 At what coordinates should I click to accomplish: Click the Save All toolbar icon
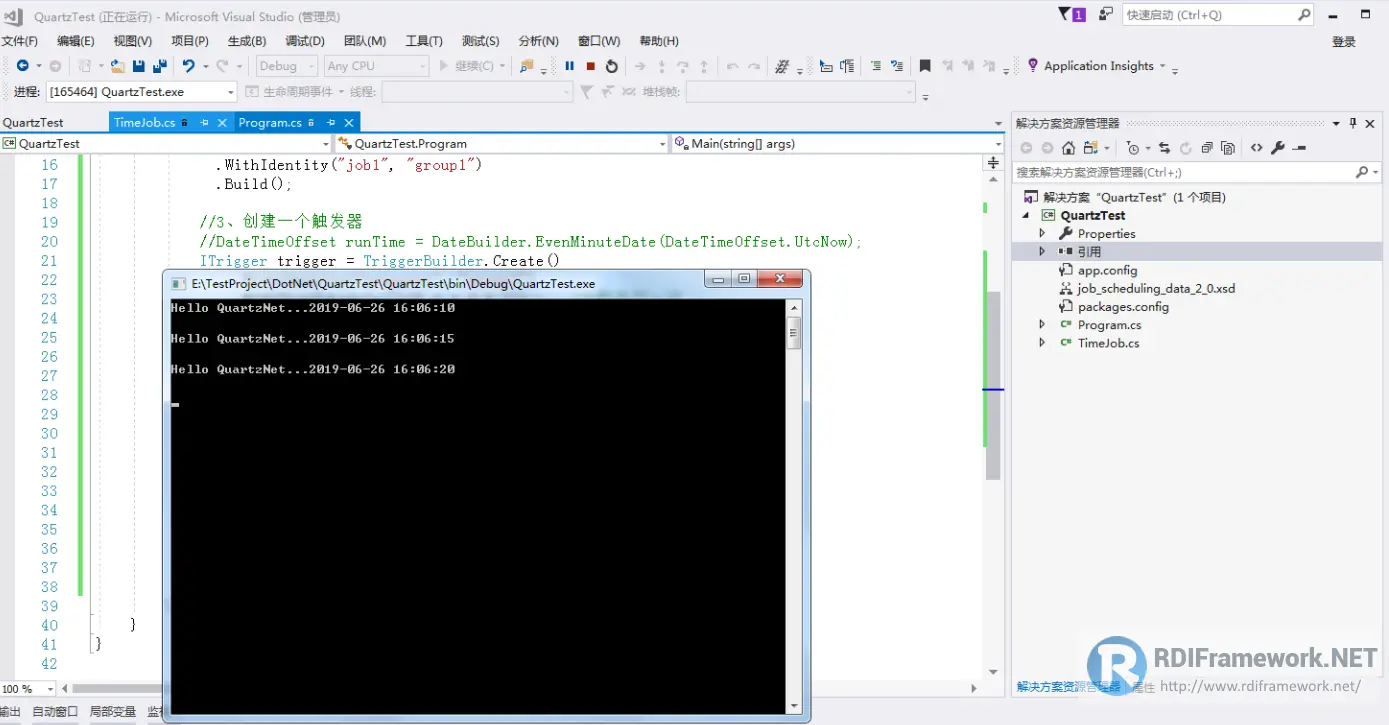tap(159, 66)
